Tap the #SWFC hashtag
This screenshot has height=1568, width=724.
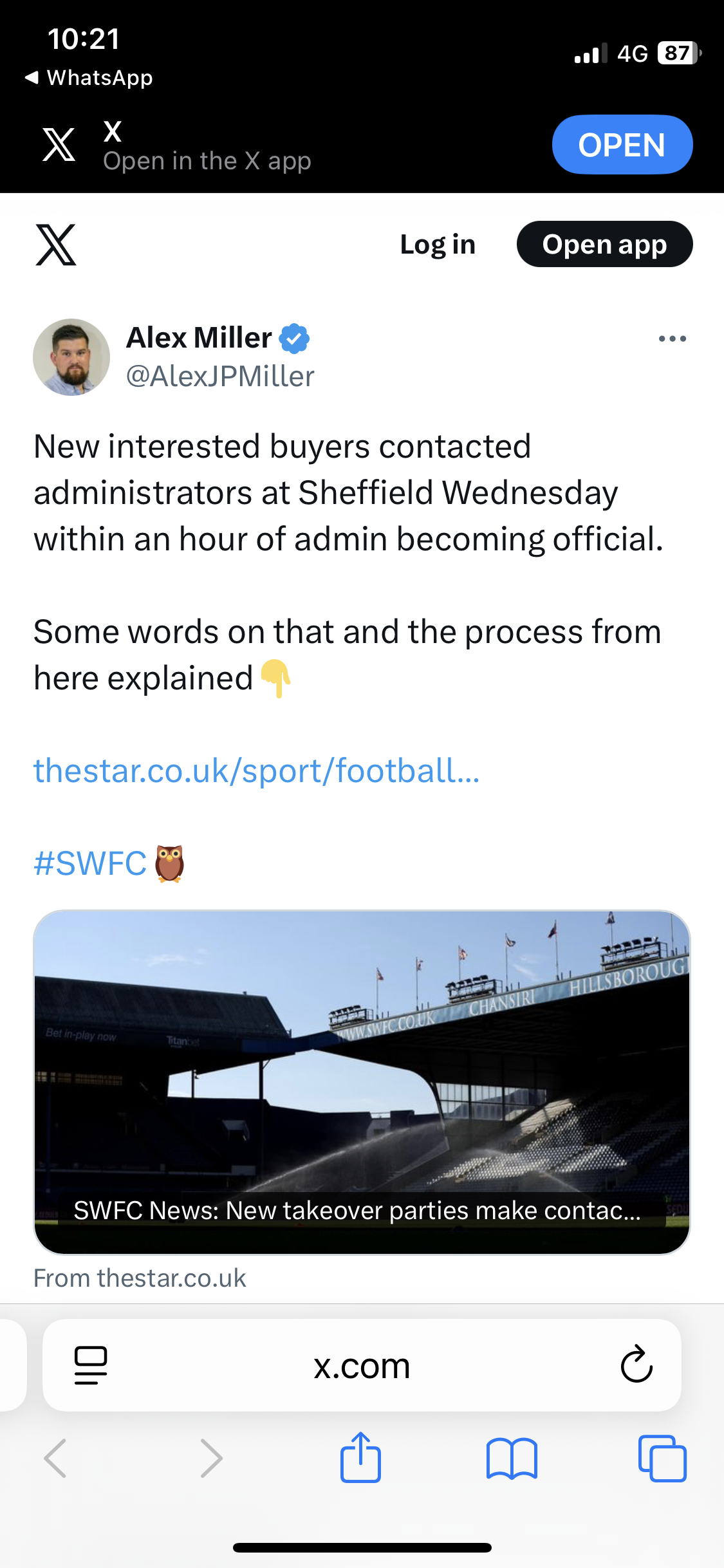90,863
